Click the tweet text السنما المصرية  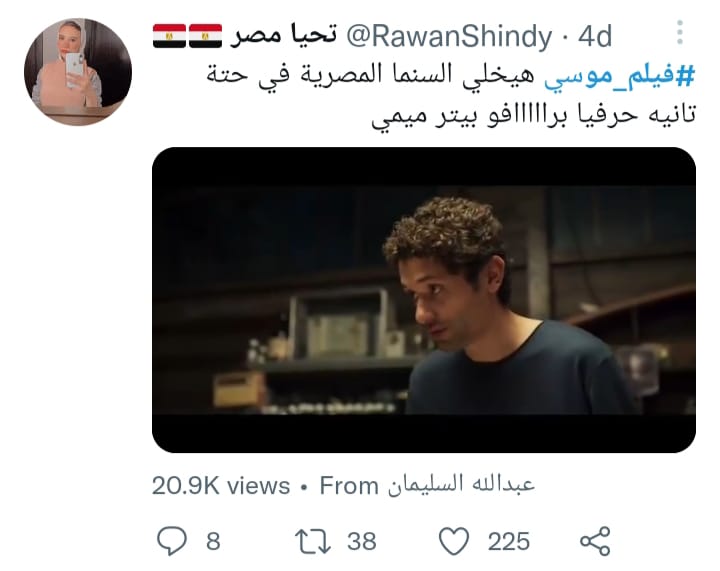(376, 74)
